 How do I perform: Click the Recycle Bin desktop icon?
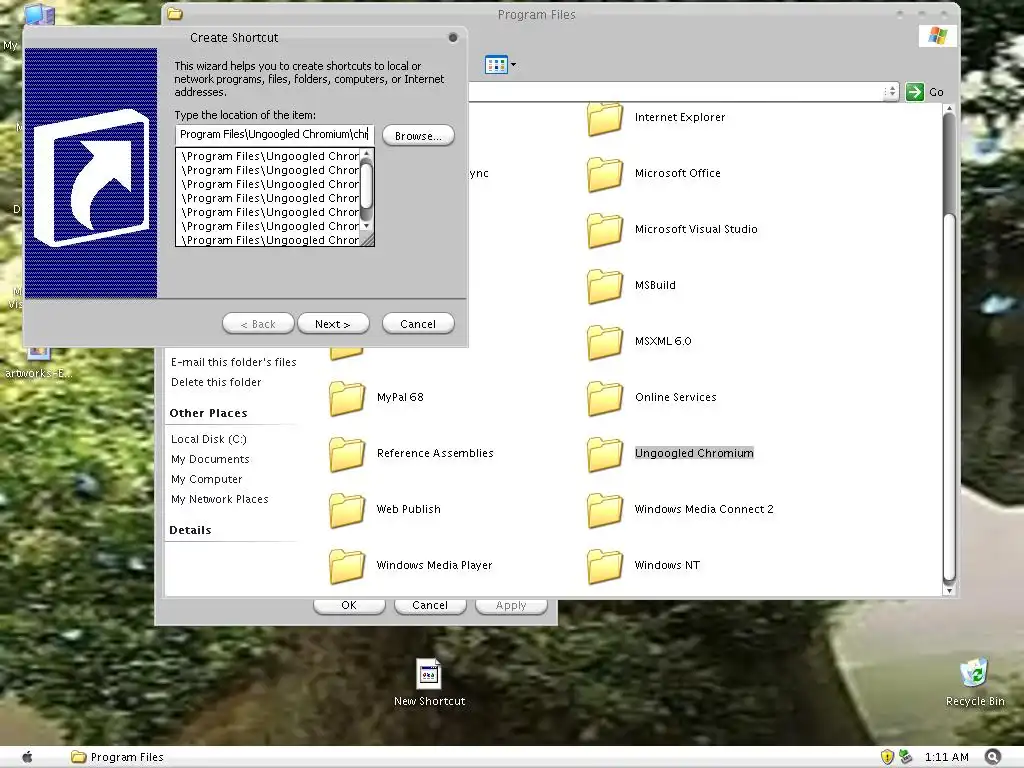click(974, 673)
